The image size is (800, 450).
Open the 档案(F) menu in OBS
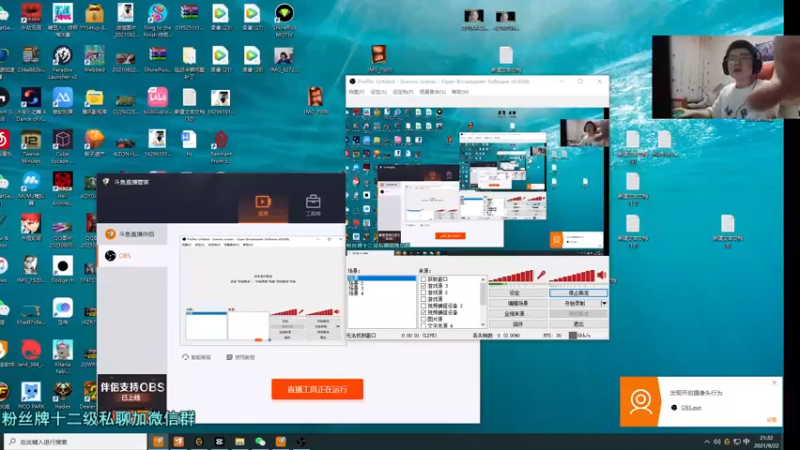tap(357, 92)
